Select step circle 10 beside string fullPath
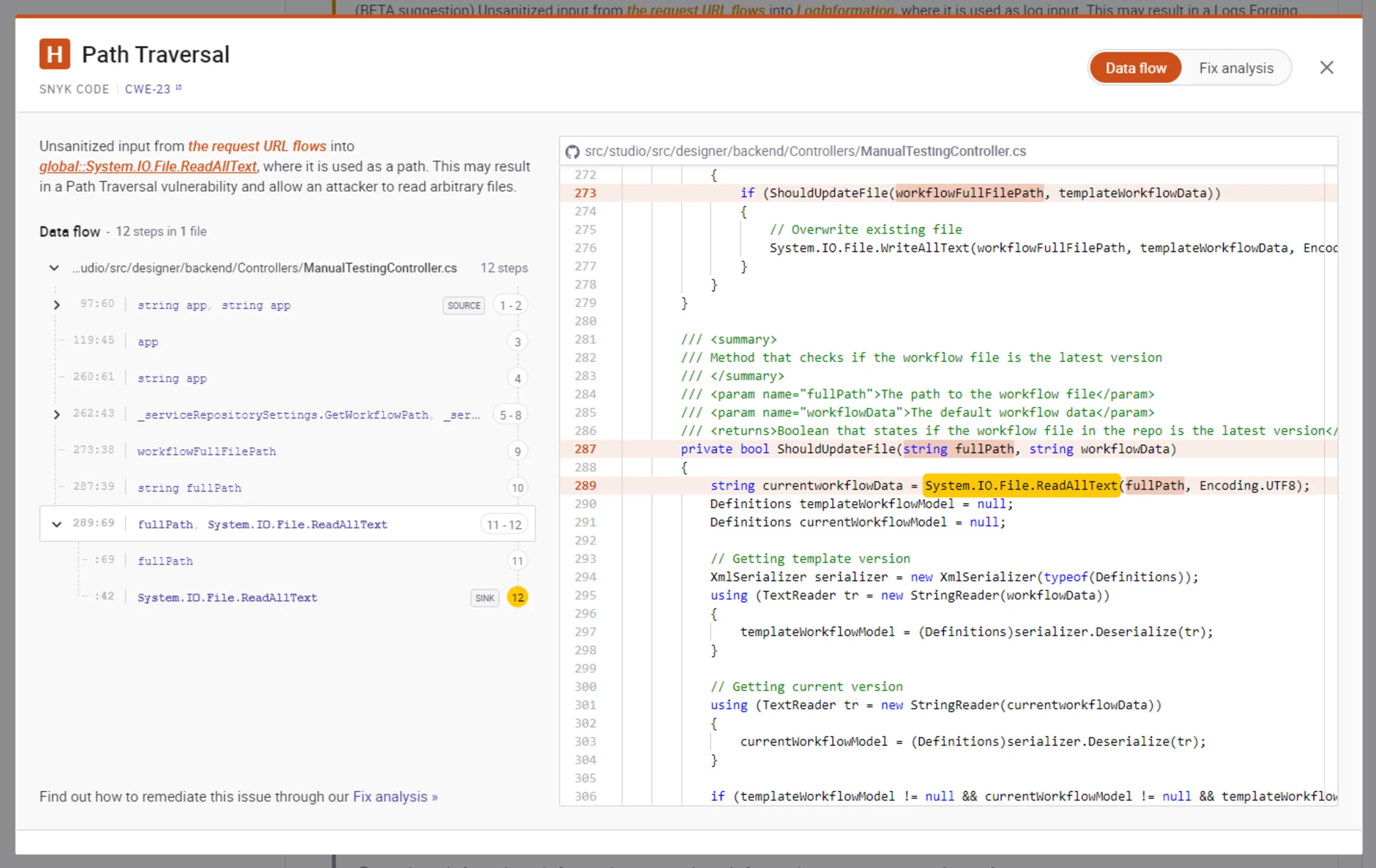 point(517,487)
